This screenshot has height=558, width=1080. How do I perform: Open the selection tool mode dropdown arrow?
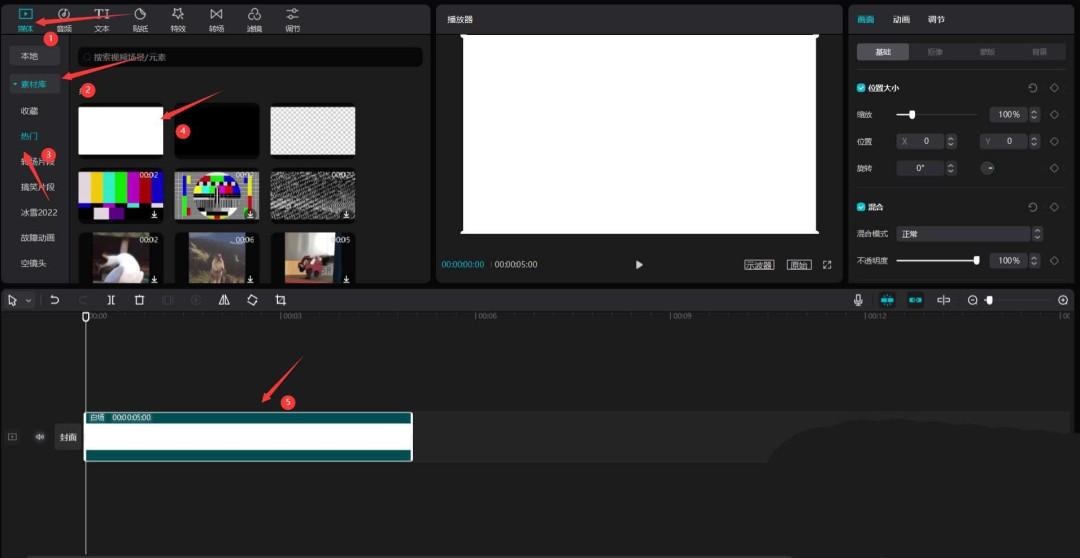(x=29, y=300)
